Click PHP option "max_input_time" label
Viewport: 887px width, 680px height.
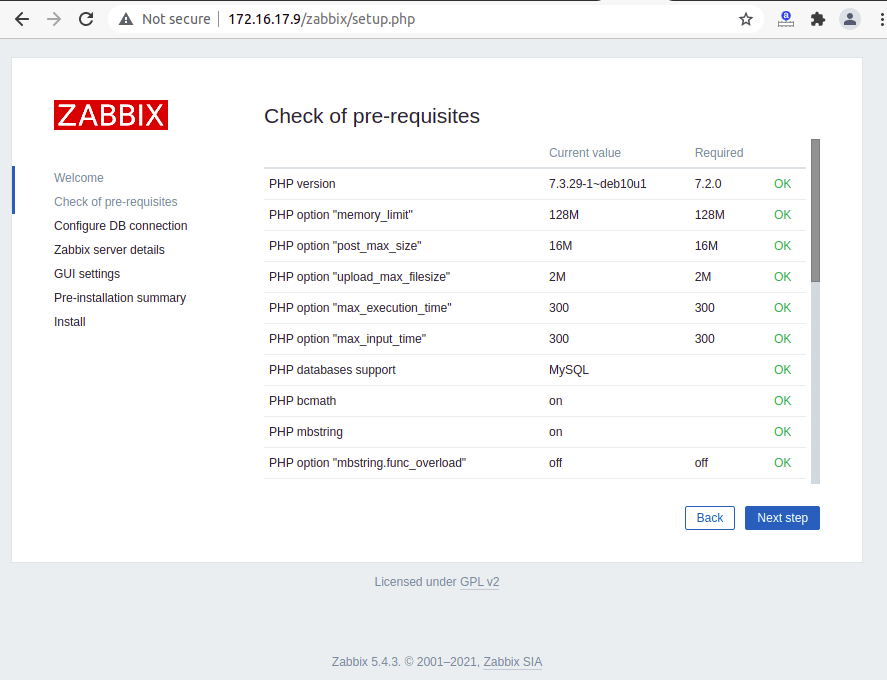pyautogui.click(x=347, y=339)
